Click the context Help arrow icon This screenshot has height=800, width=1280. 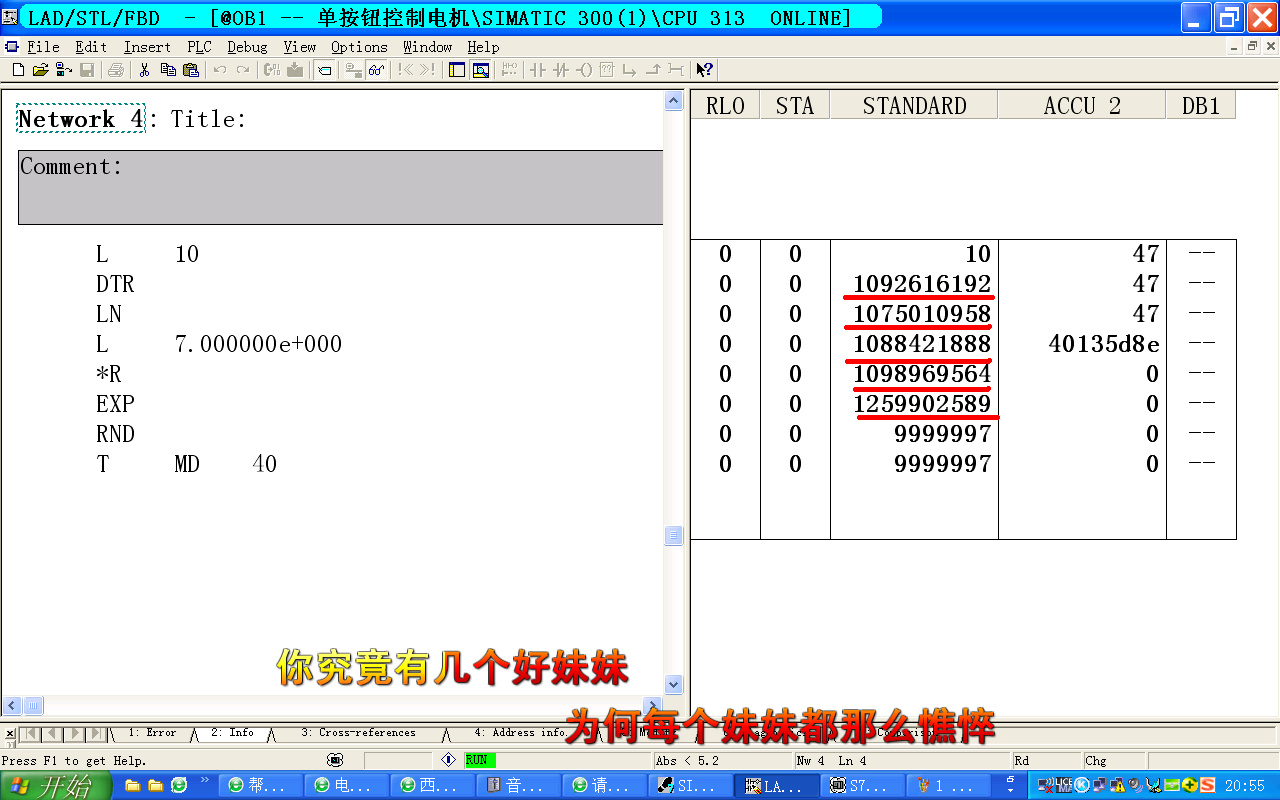(705, 70)
